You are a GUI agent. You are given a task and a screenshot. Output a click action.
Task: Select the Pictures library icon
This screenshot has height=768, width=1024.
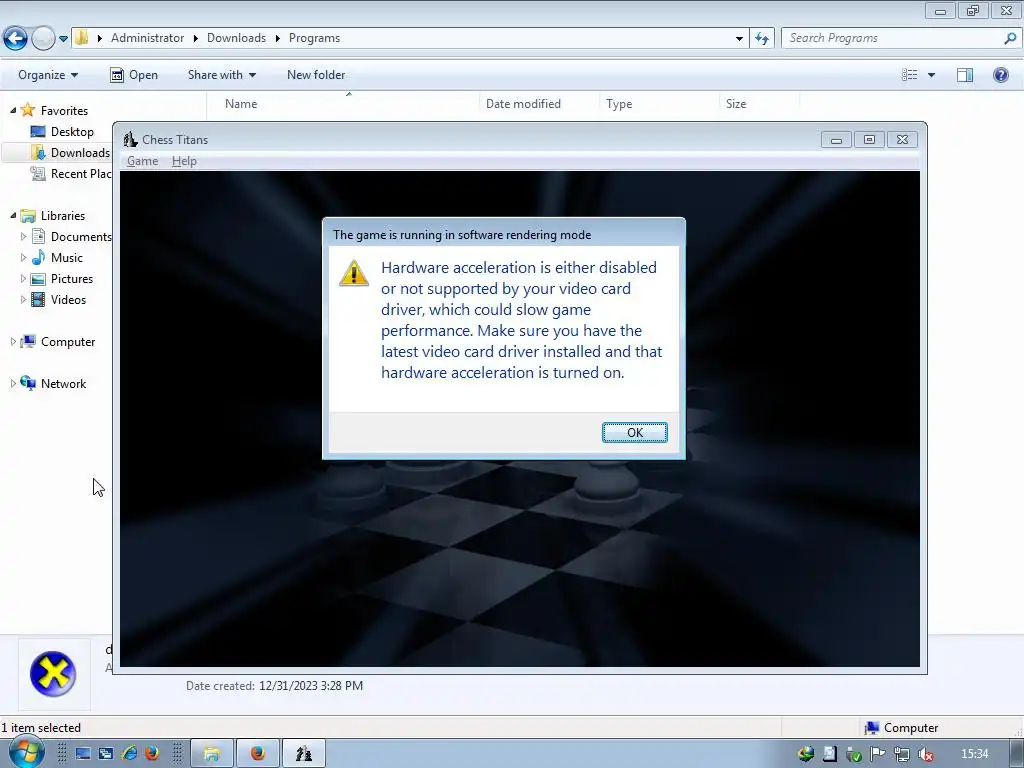pyautogui.click(x=39, y=279)
